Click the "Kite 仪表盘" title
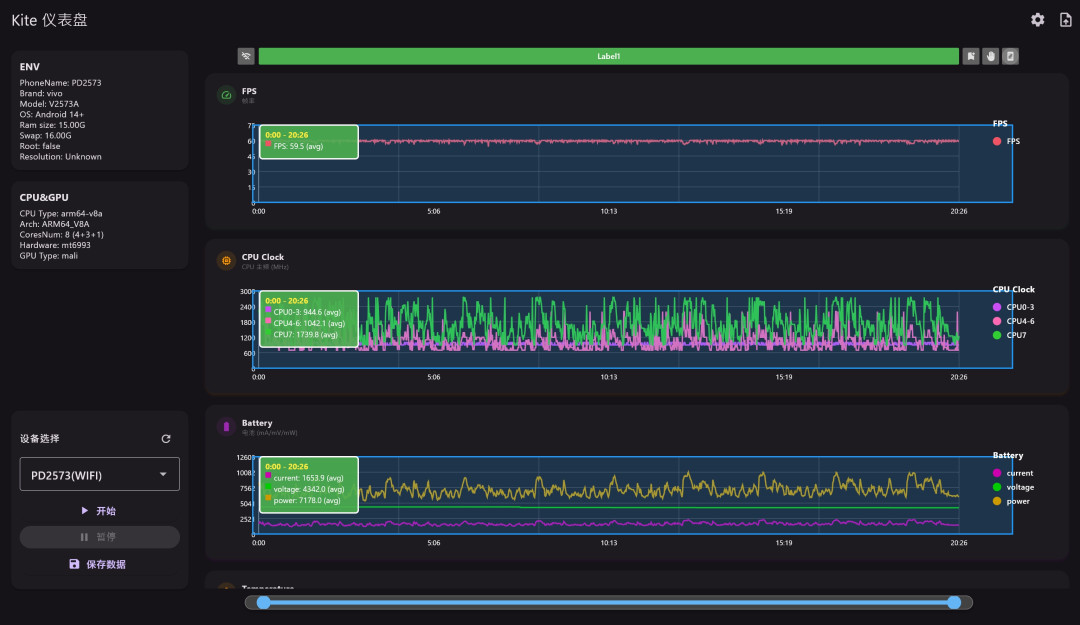 (50, 20)
